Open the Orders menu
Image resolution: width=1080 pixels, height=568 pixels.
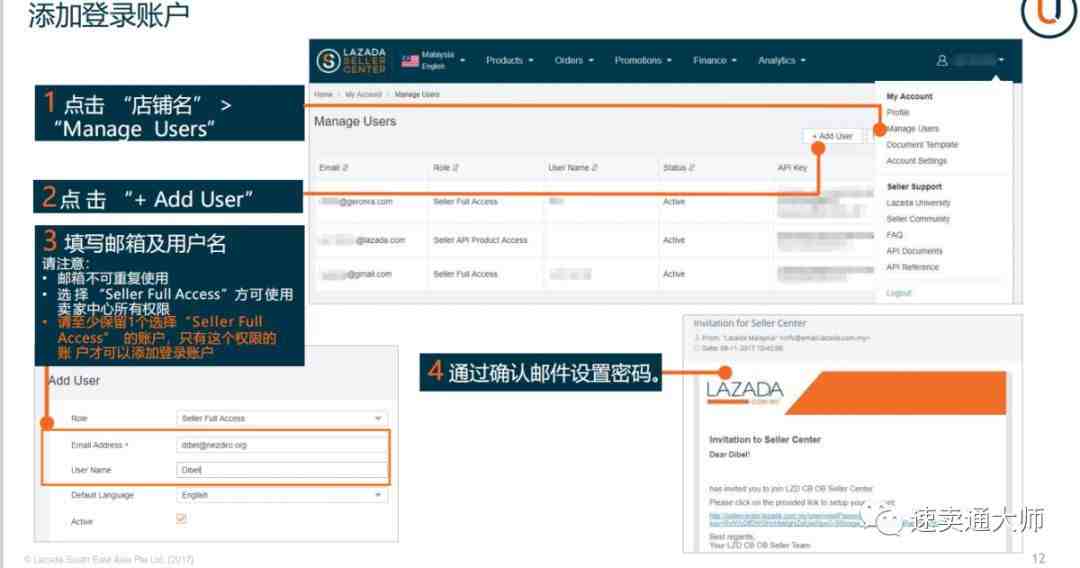(x=574, y=61)
